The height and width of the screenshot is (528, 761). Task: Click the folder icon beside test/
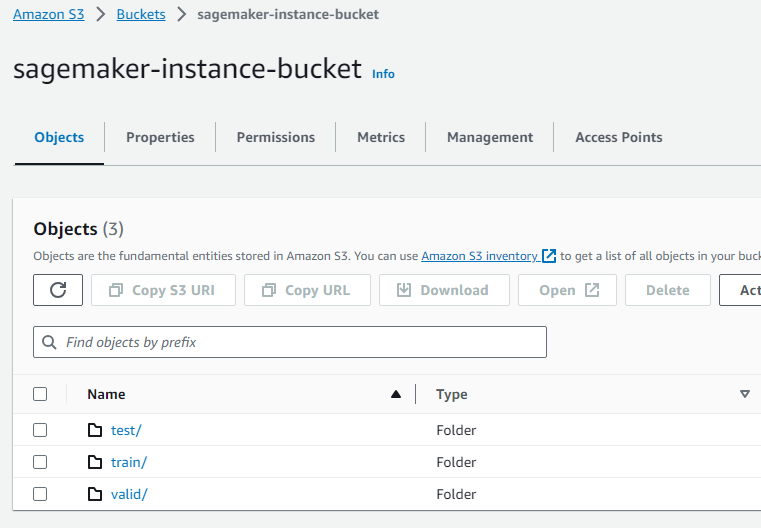coord(95,430)
